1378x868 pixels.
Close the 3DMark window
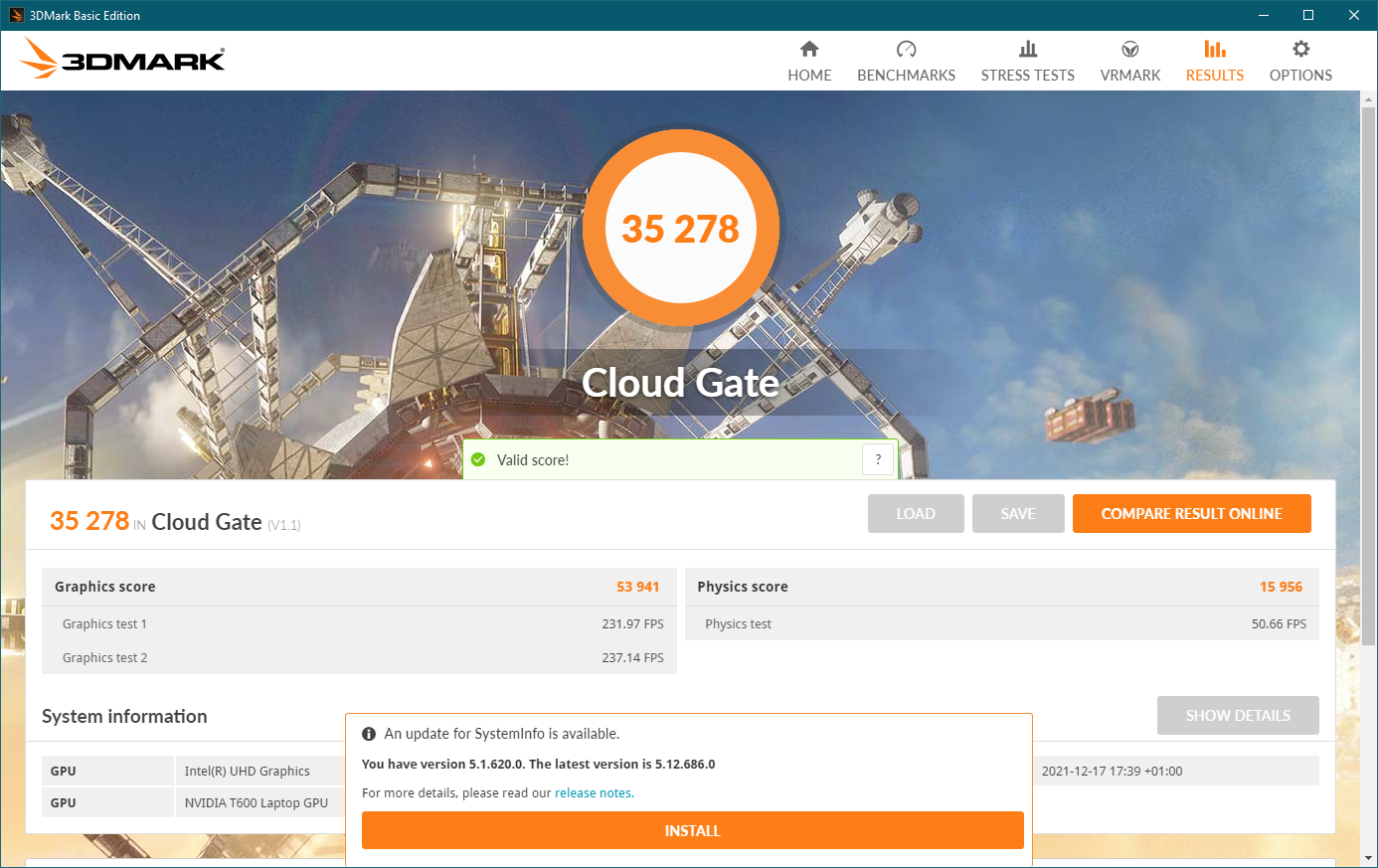point(1354,15)
